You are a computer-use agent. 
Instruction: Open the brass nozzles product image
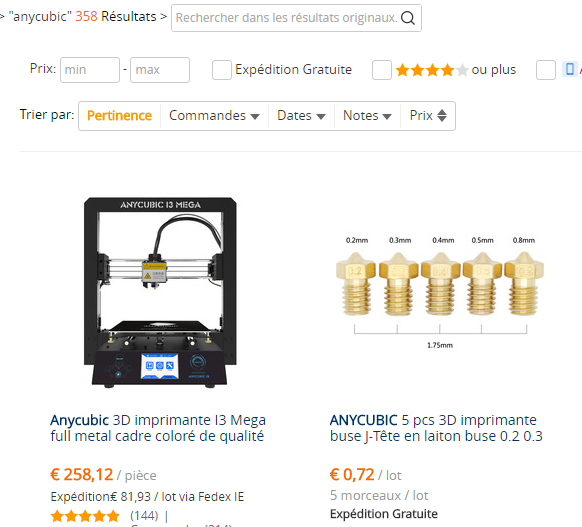pos(440,292)
